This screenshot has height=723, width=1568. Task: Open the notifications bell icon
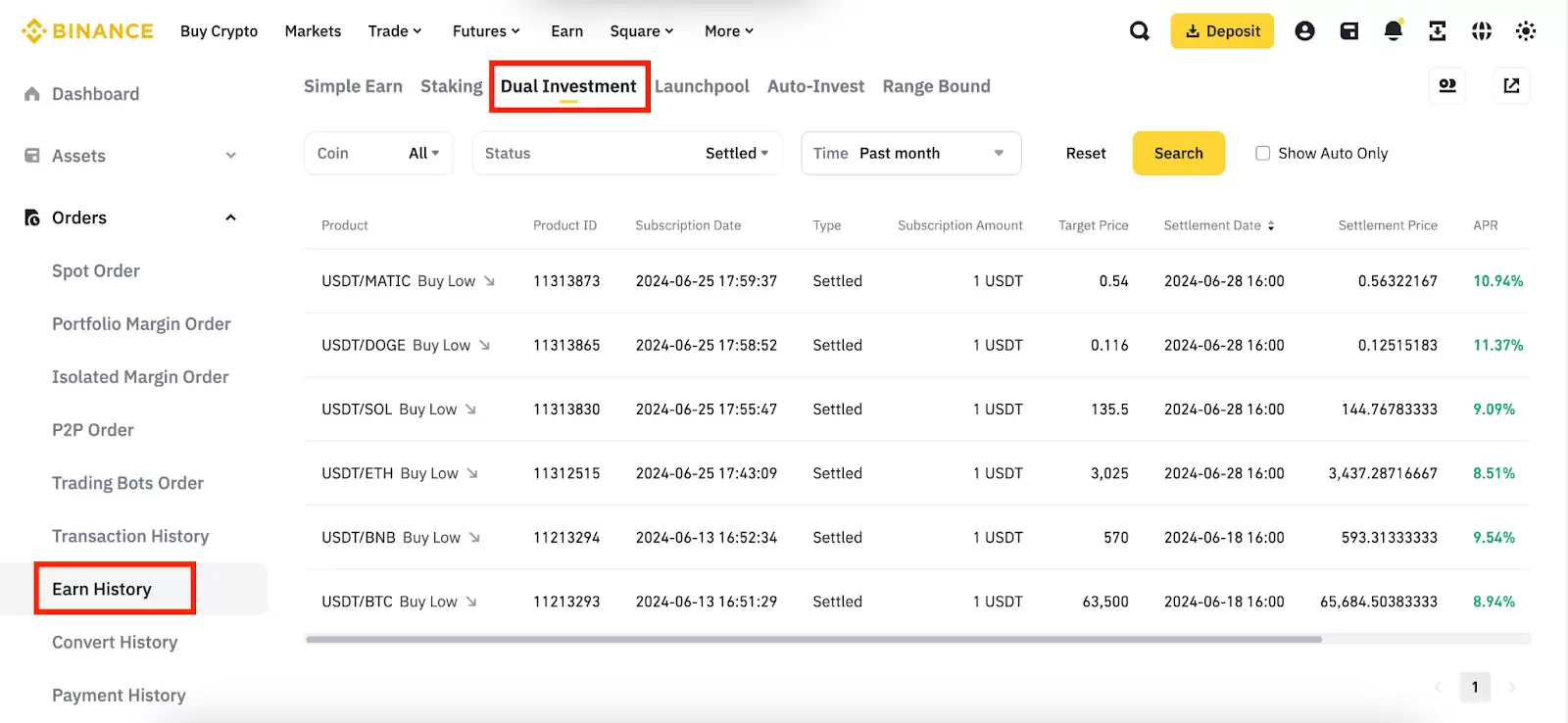click(x=1393, y=31)
